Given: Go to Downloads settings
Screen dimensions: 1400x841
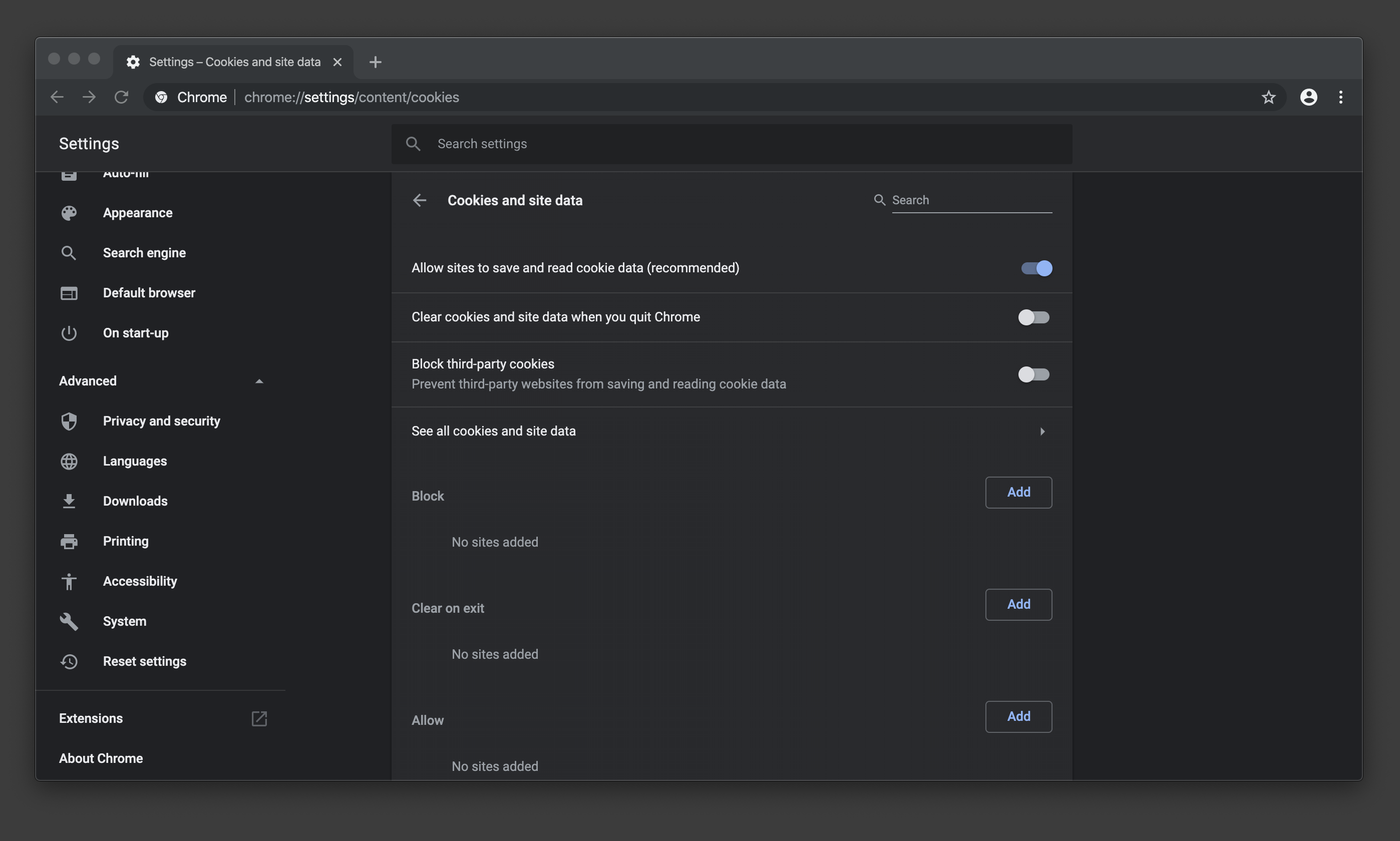Looking at the screenshot, I should (135, 501).
